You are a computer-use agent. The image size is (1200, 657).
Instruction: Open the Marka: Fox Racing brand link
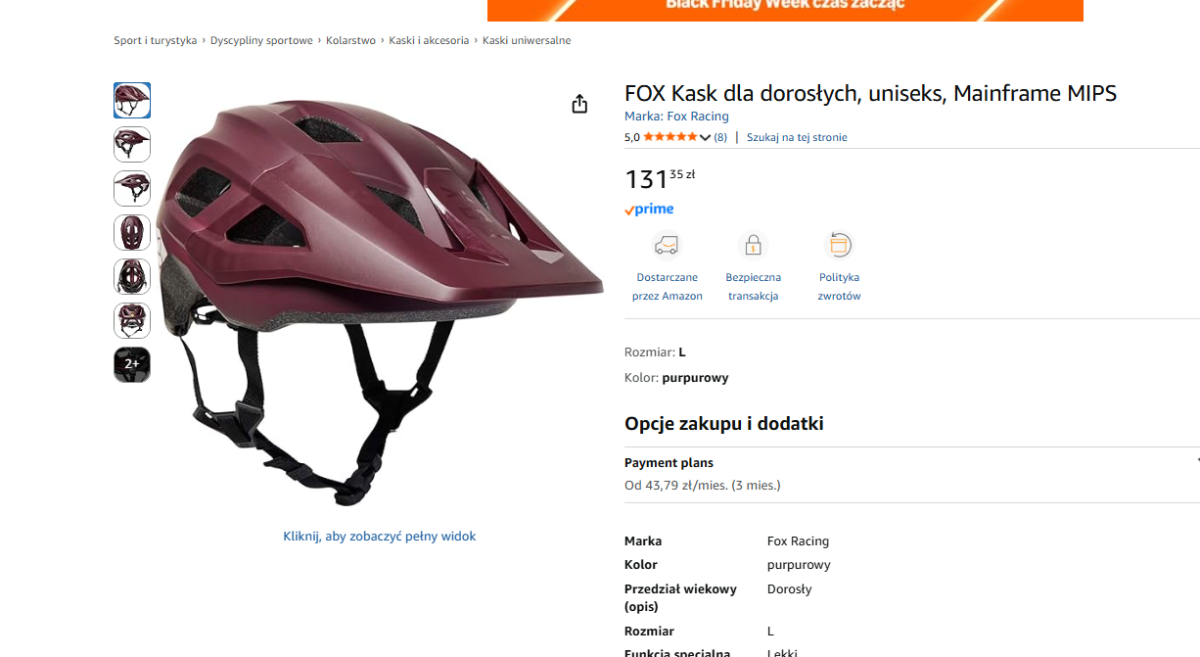pos(677,116)
